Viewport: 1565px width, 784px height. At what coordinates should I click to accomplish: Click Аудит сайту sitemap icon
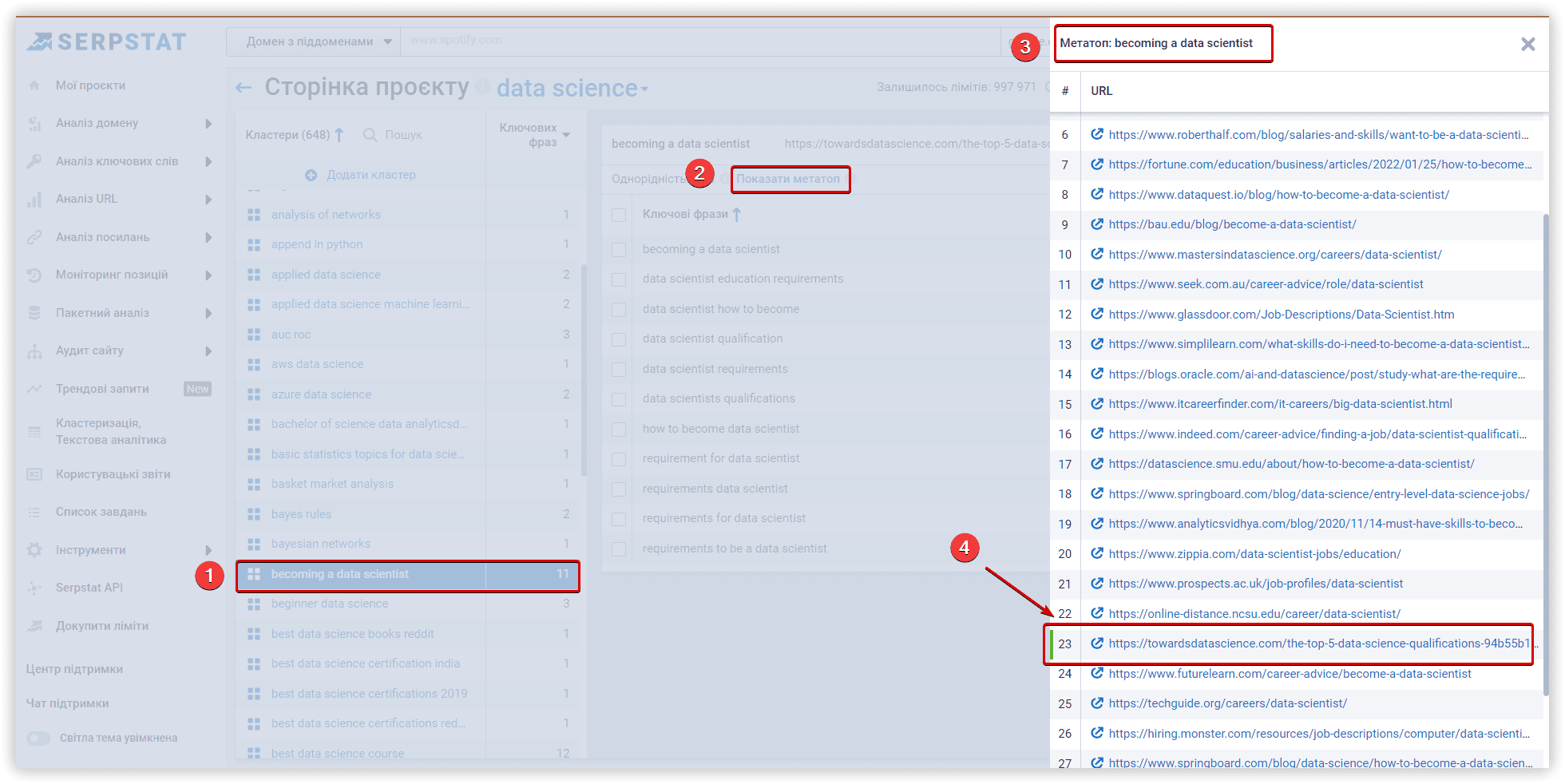34,350
